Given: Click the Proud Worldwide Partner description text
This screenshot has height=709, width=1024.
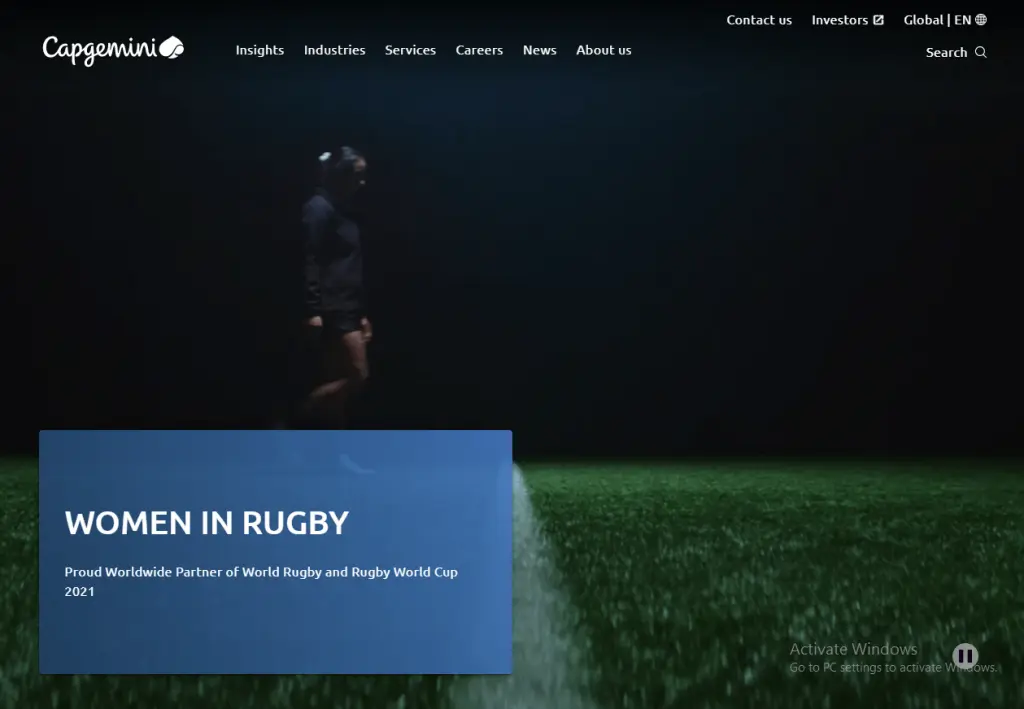Looking at the screenshot, I should tap(261, 581).
